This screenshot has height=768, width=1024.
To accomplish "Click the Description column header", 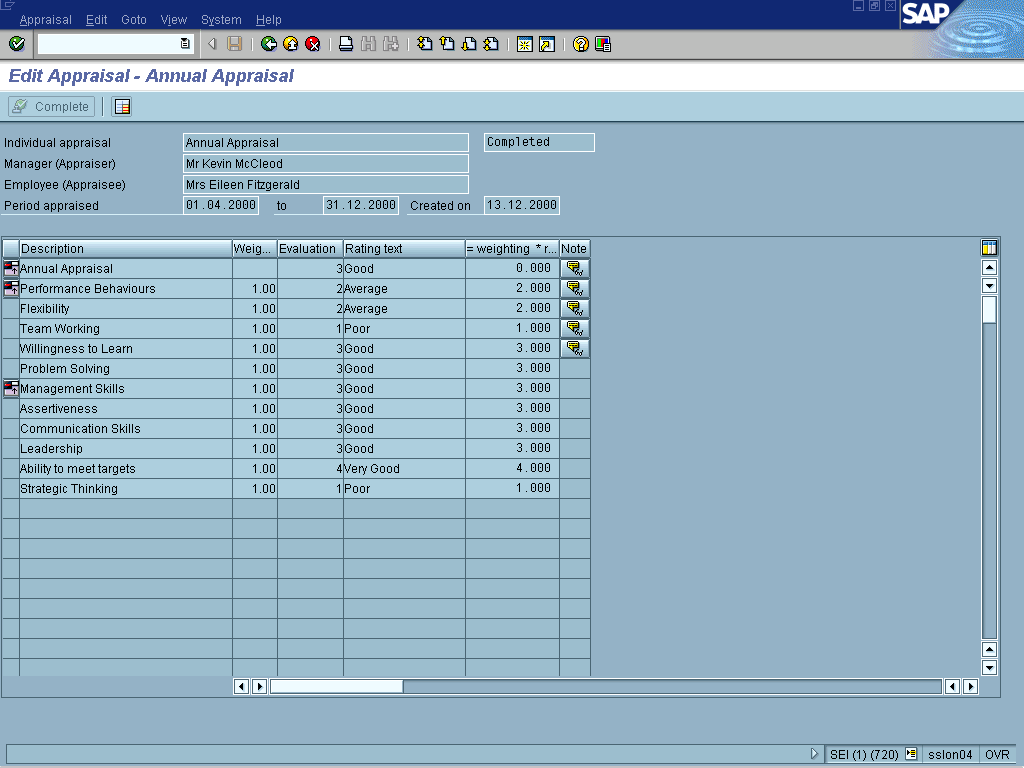I will point(125,249).
